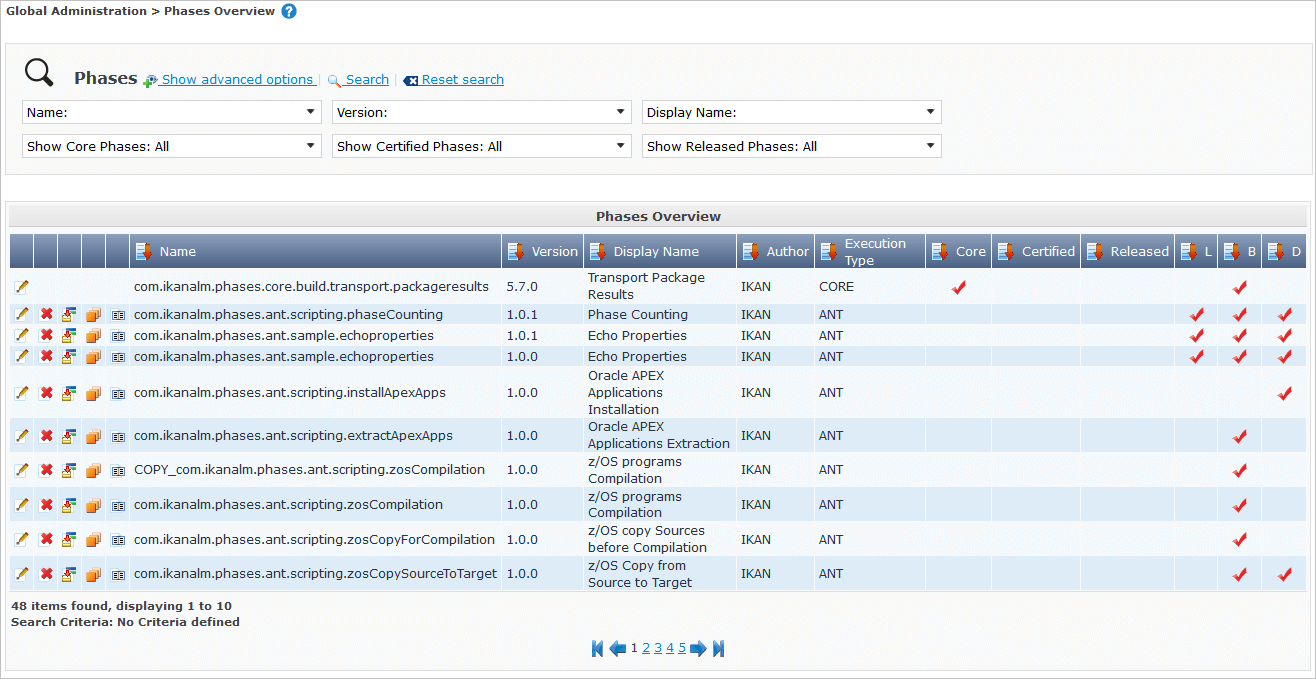View details icon of zosCopyForCompilation phase
Image resolution: width=1316 pixels, height=679 pixels.
coord(118,540)
